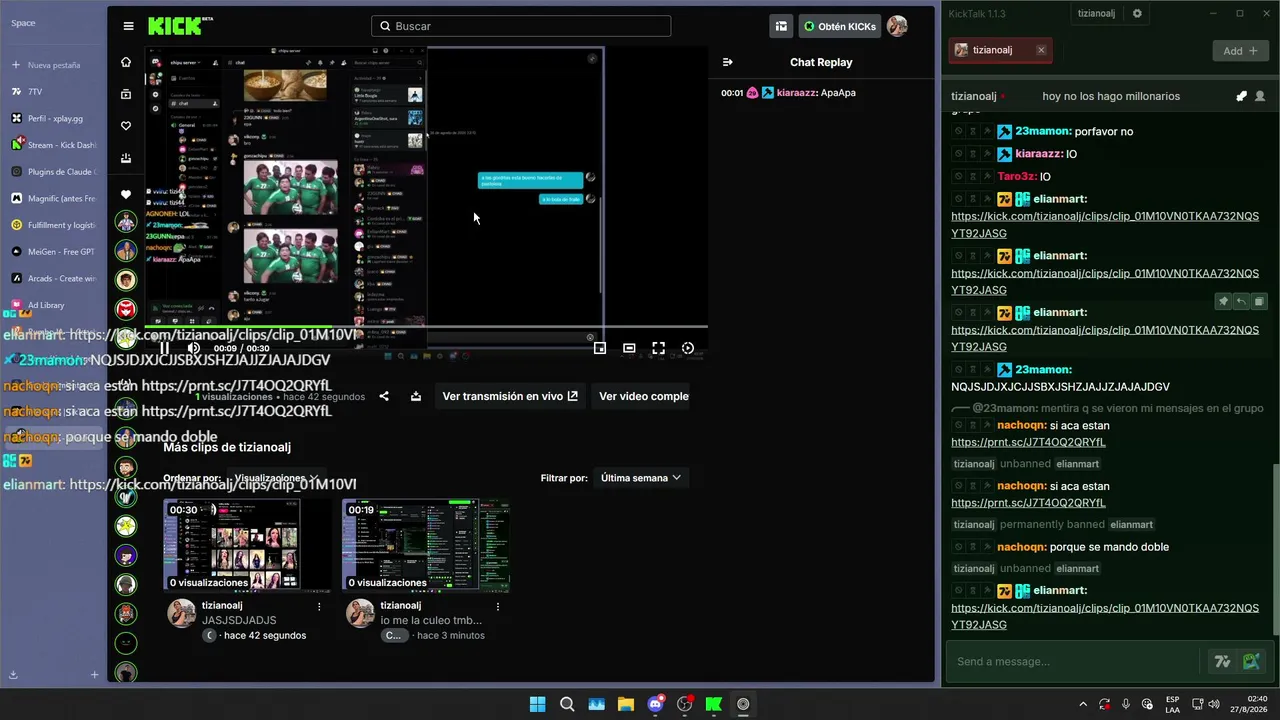Reply to the hovered elianmart message
Viewport: 1280px width, 720px height.
click(1241, 301)
